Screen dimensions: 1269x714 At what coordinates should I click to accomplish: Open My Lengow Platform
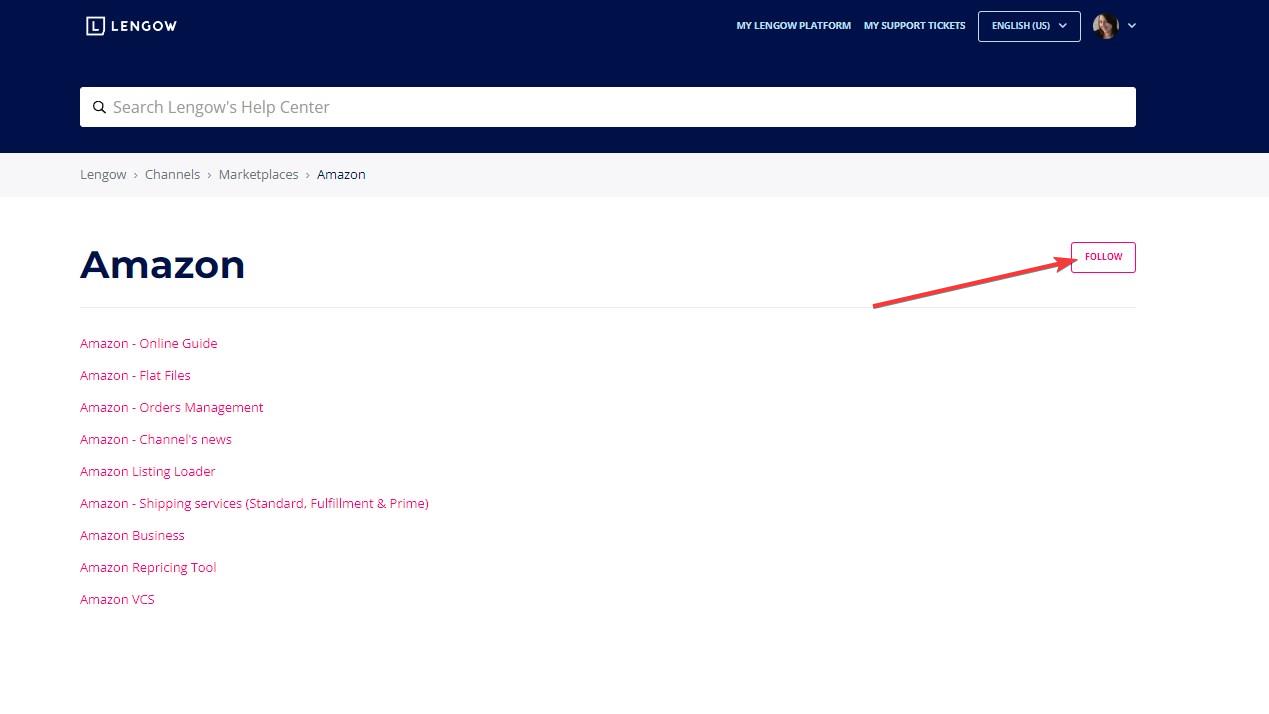(794, 26)
